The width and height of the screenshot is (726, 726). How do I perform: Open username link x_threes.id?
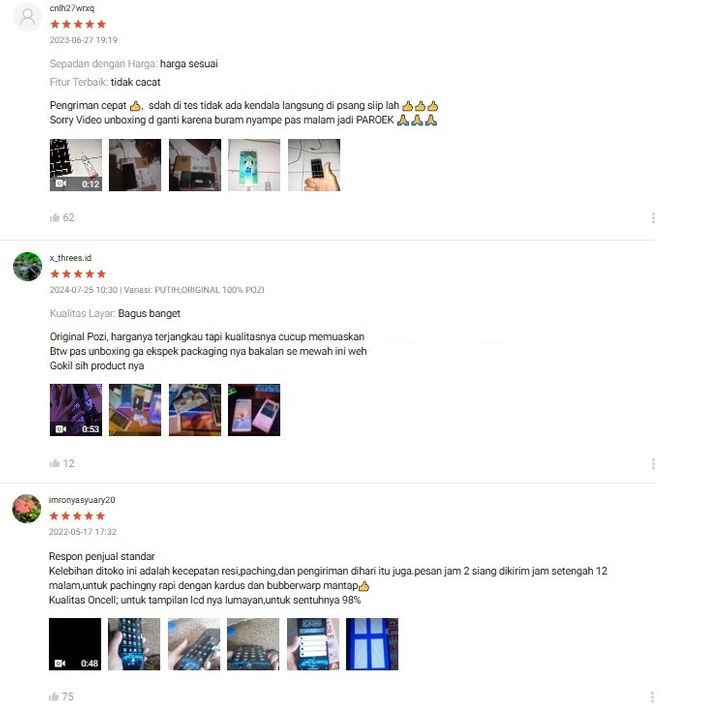pos(70,258)
